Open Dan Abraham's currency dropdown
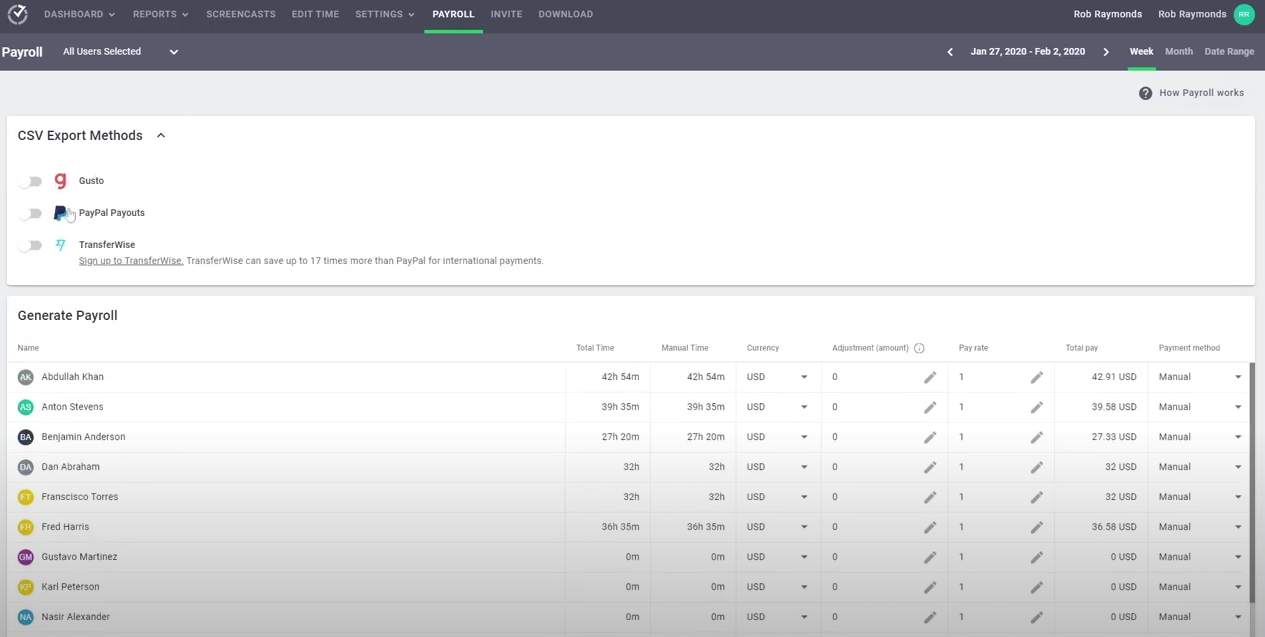1265x637 pixels. pos(803,466)
